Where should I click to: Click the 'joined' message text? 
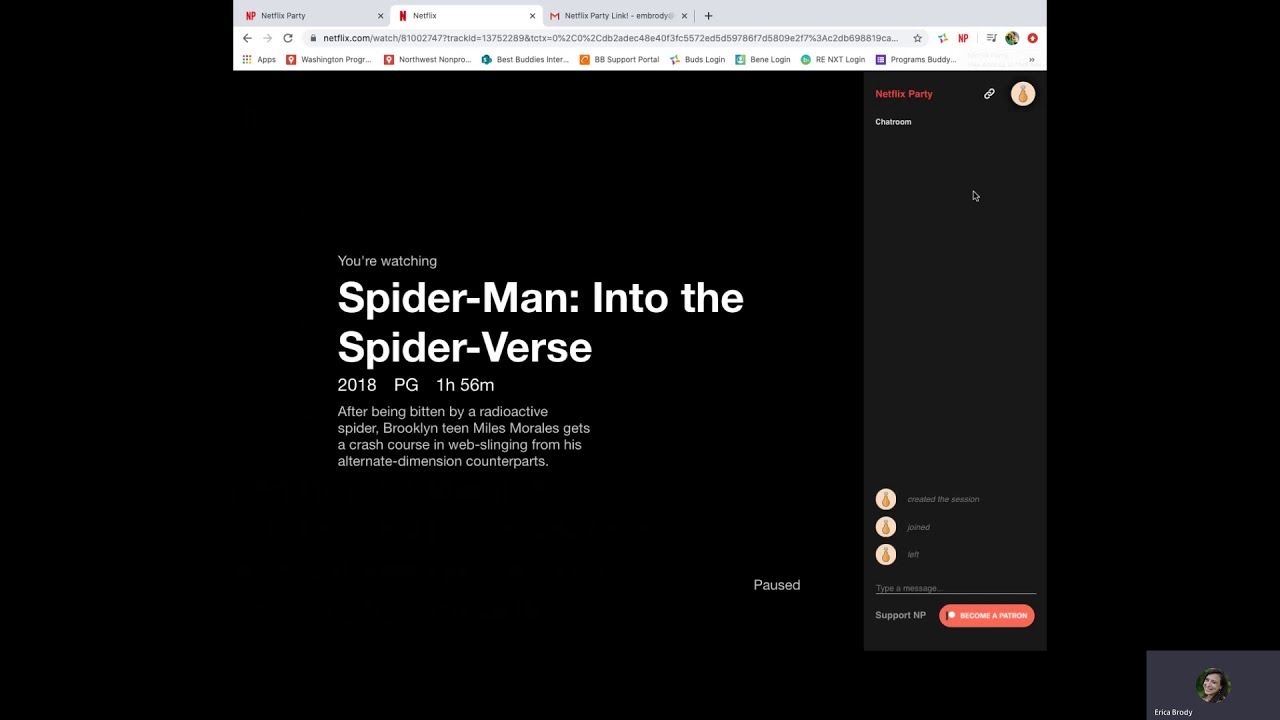(x=918, y=527)
